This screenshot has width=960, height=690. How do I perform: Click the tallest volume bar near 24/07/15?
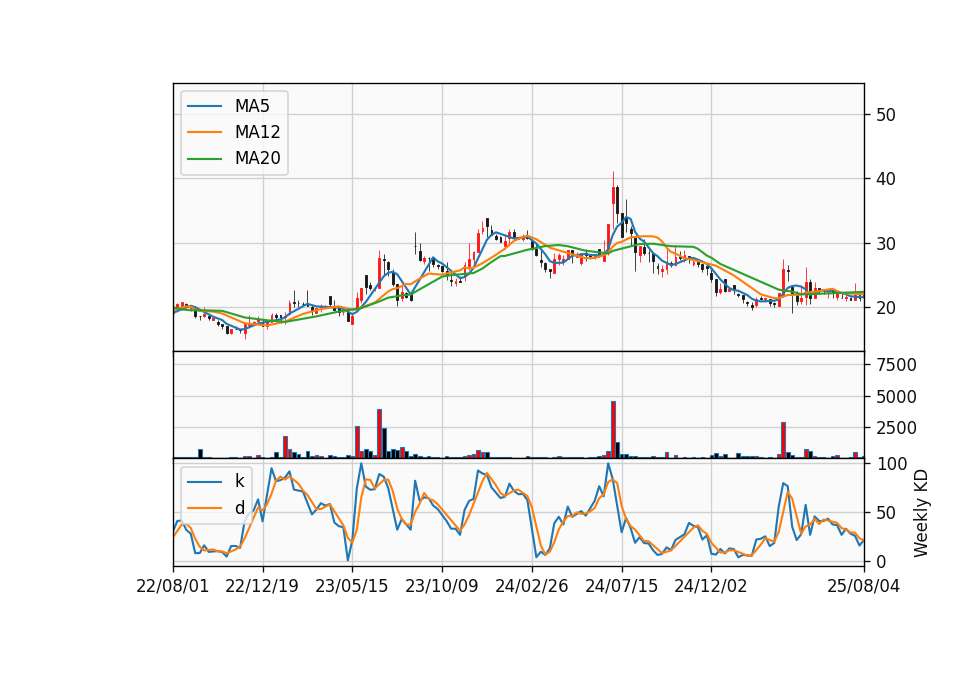pos(613,430)
